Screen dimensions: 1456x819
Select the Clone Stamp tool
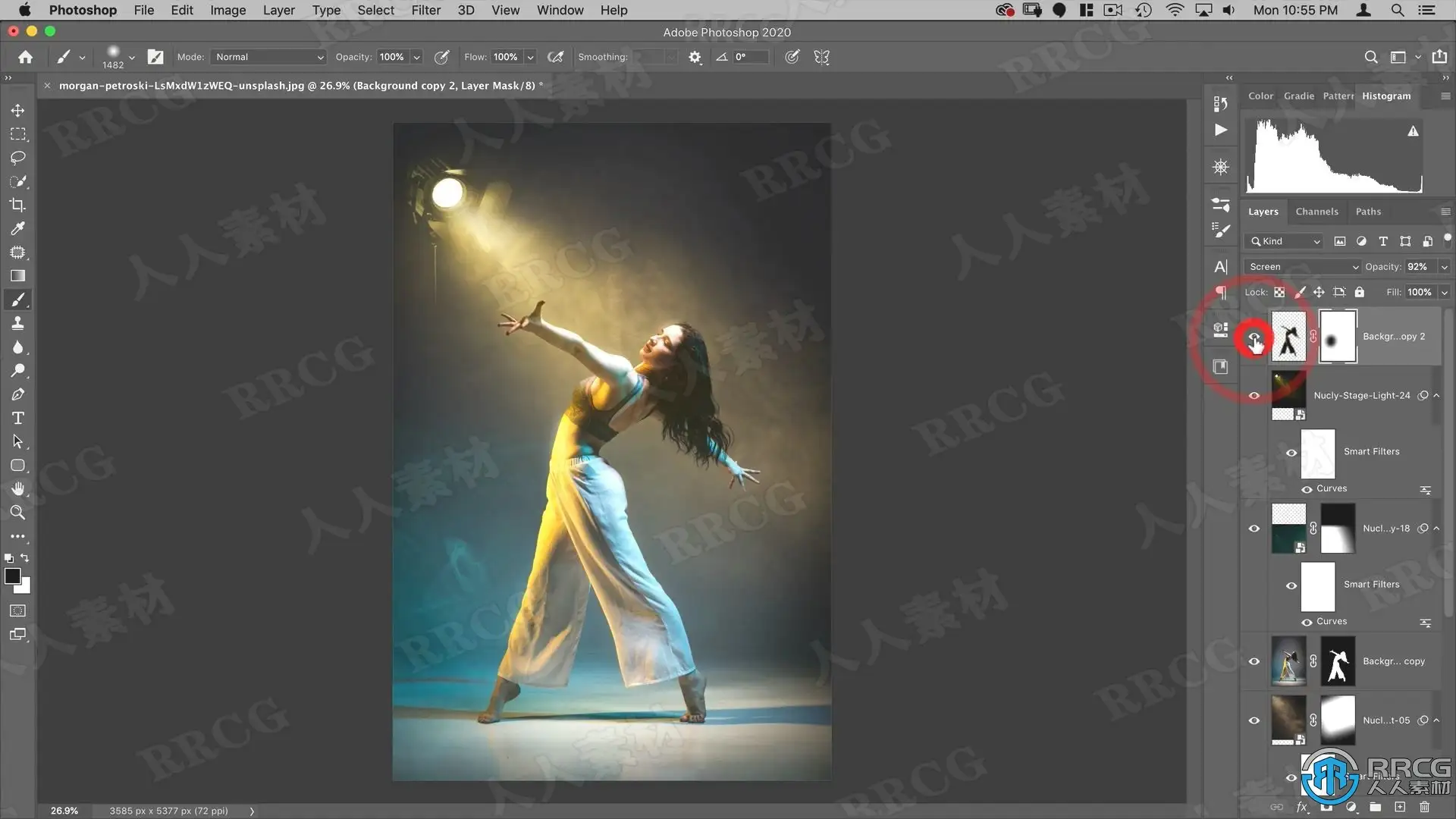(17, 323)
